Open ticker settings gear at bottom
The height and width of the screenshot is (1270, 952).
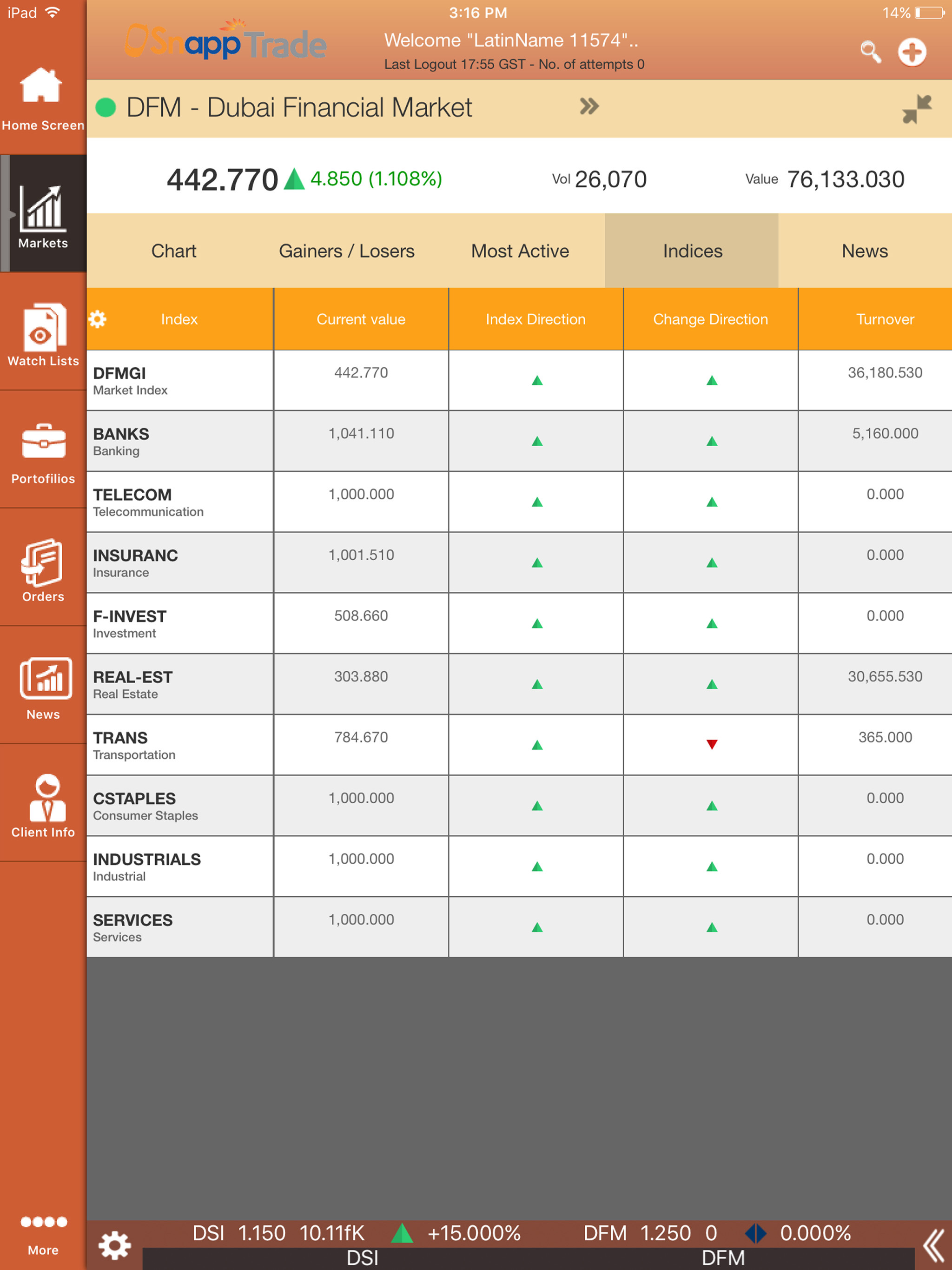coord(114,1245)
